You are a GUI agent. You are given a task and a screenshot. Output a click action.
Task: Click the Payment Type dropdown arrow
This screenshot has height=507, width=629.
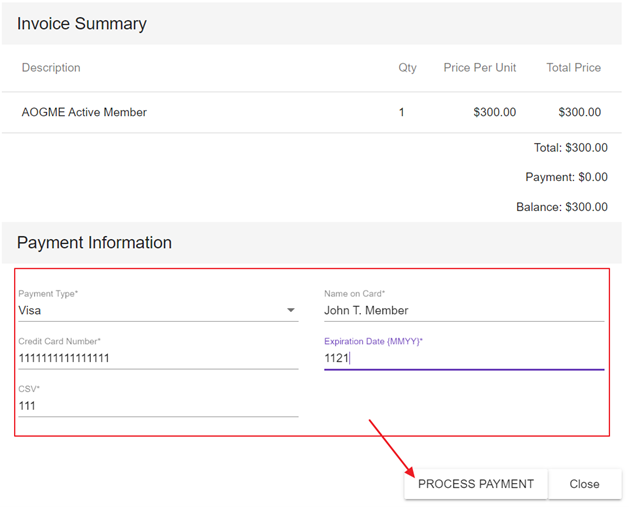tap(291, 310)
